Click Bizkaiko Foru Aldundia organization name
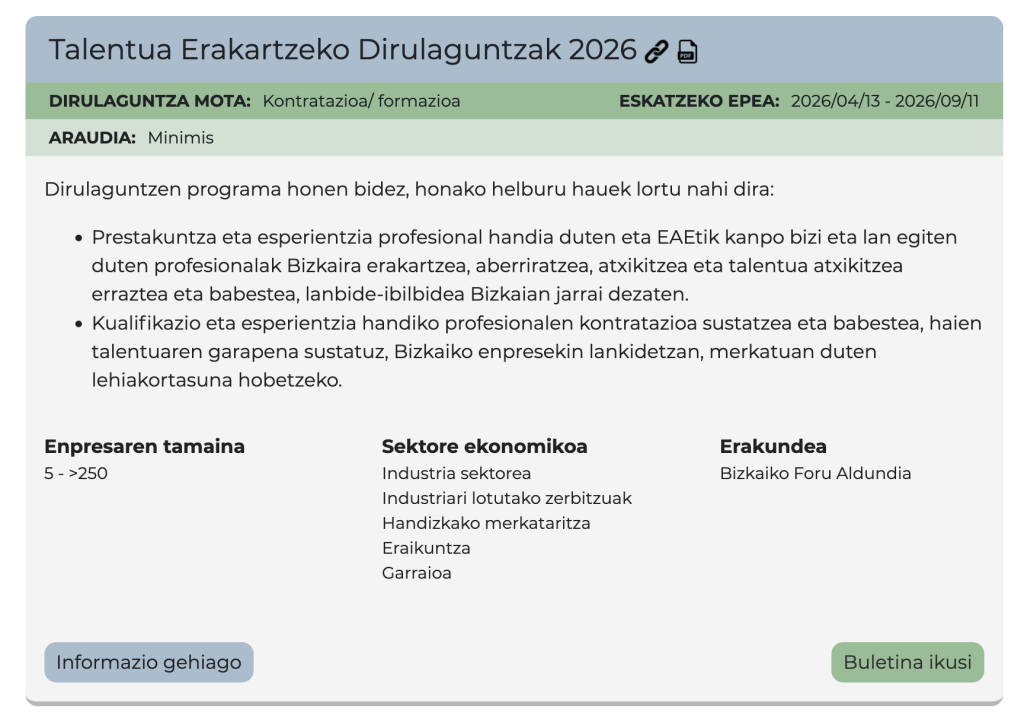Screen dimensions: 1024x721 (x=815, y=473)
